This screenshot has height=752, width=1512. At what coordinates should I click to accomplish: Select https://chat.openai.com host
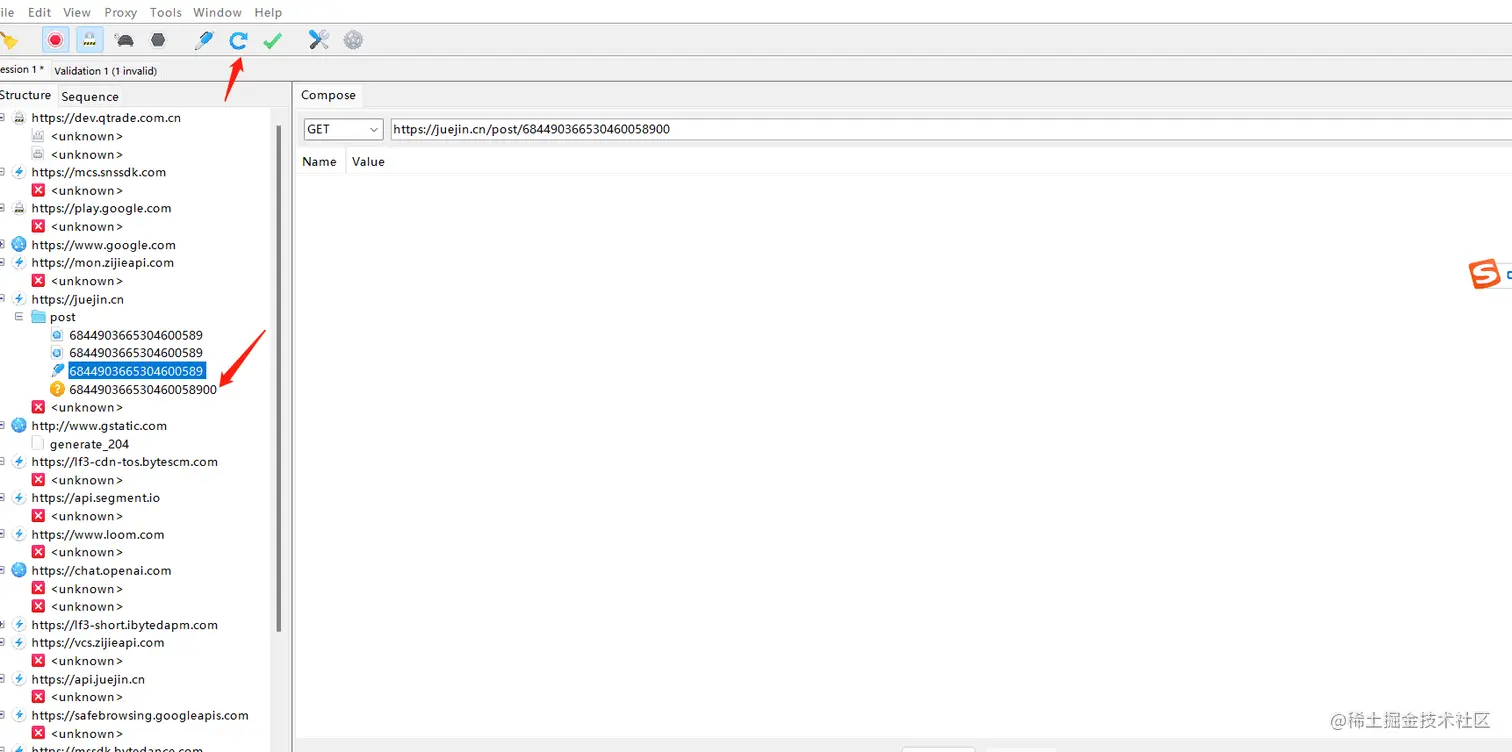click(101, 571)
